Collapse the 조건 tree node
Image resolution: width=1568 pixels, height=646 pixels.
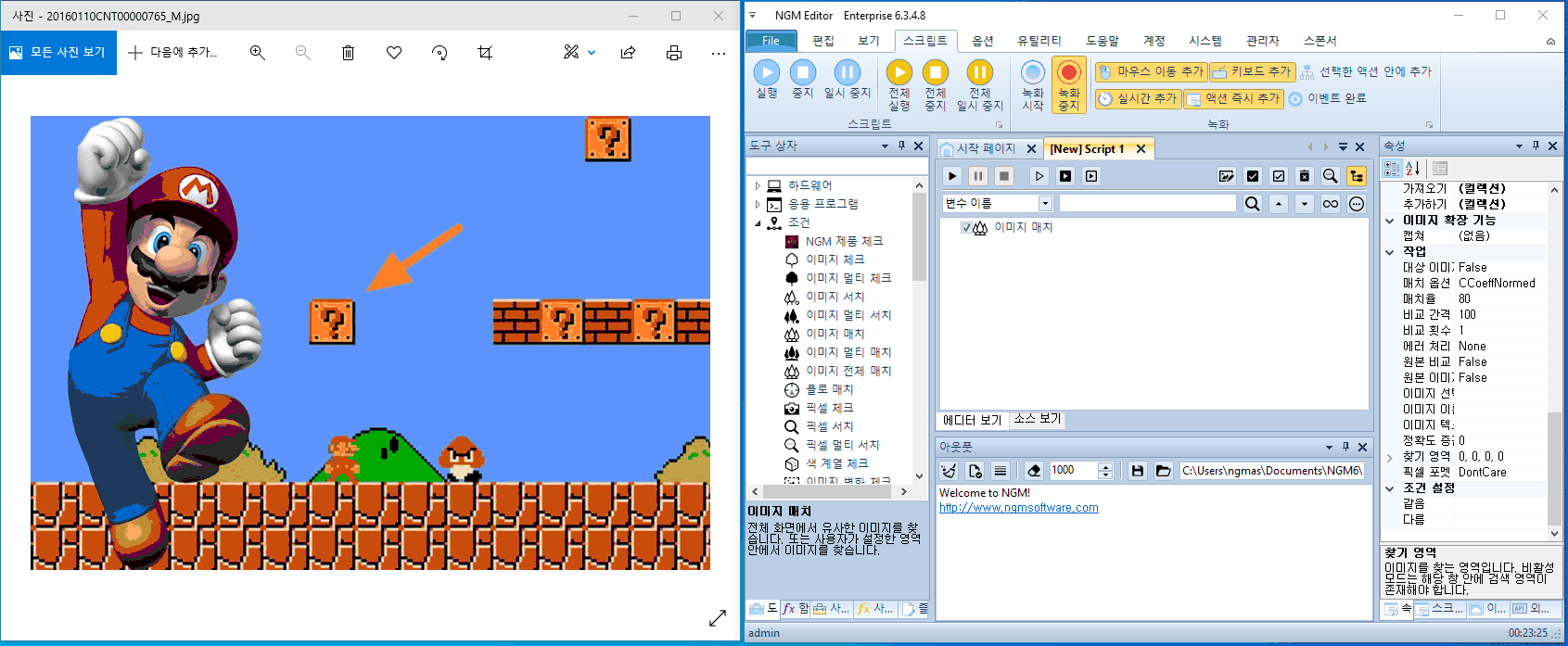pos(758,223)
